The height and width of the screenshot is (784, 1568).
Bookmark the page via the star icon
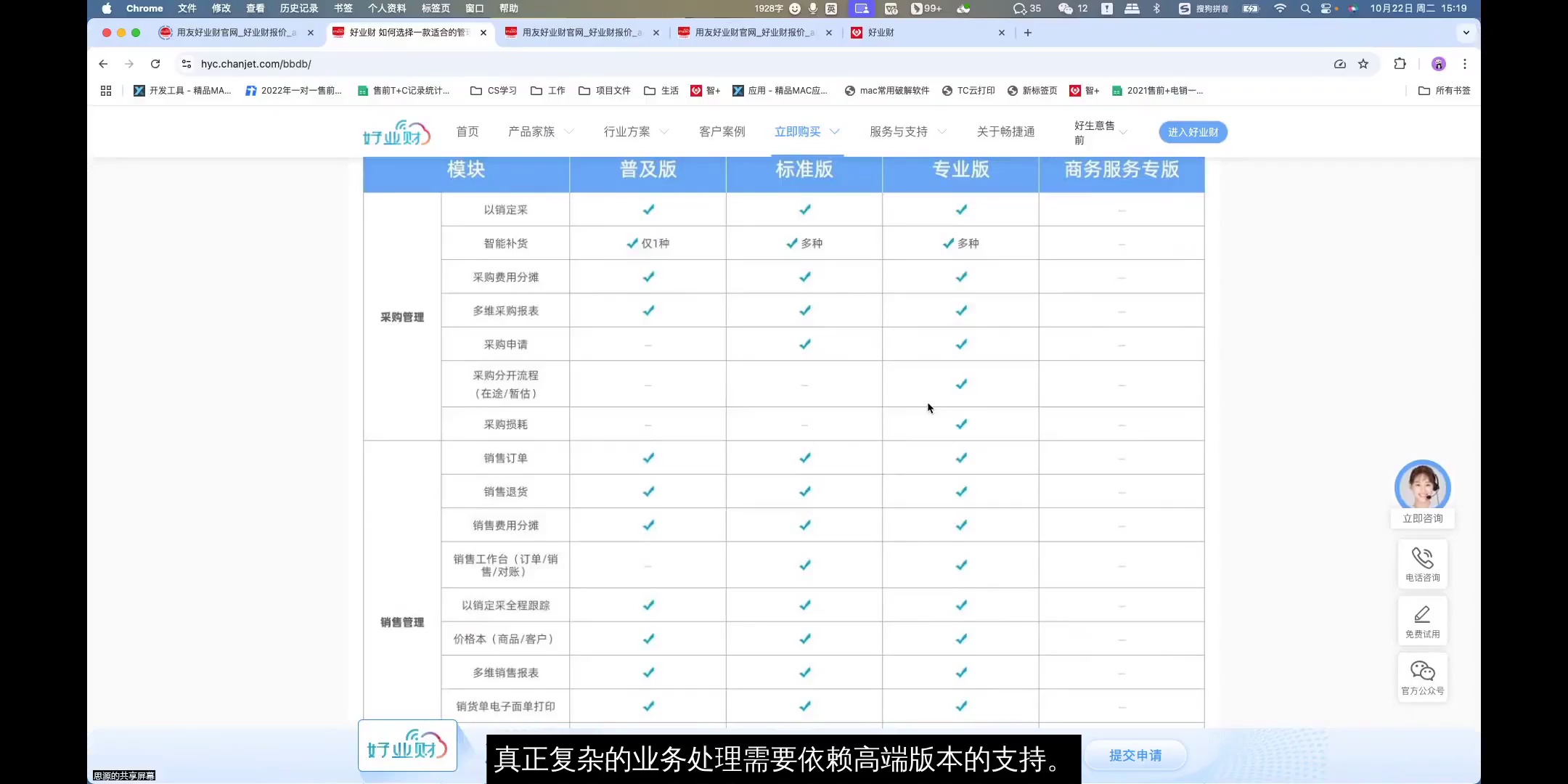pos(1363,64)
